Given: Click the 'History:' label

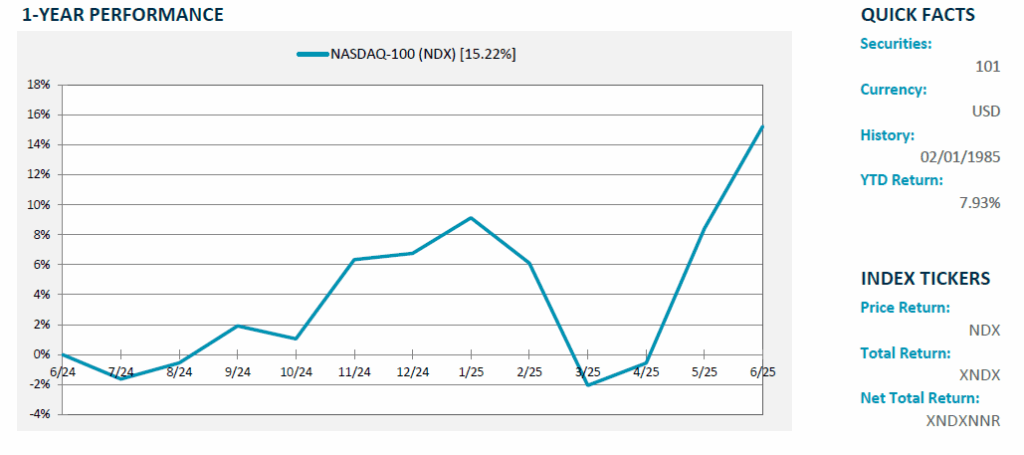Looking at the screenshot, I should tap(888, 135).
